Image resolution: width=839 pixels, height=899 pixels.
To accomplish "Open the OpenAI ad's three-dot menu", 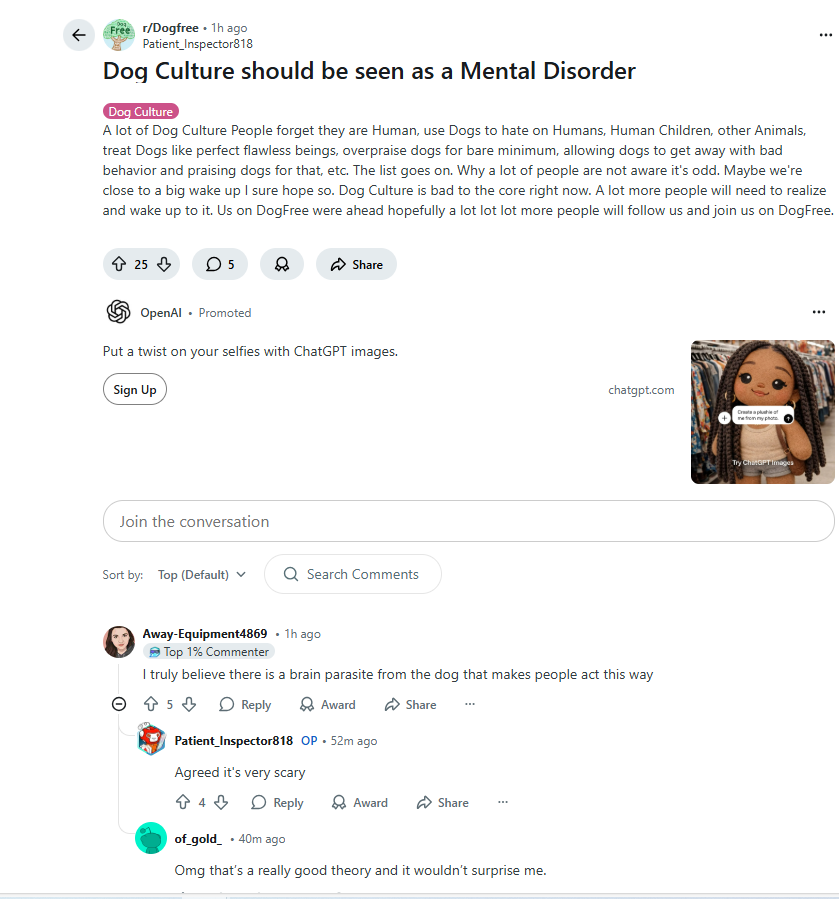I will [818, 312].
